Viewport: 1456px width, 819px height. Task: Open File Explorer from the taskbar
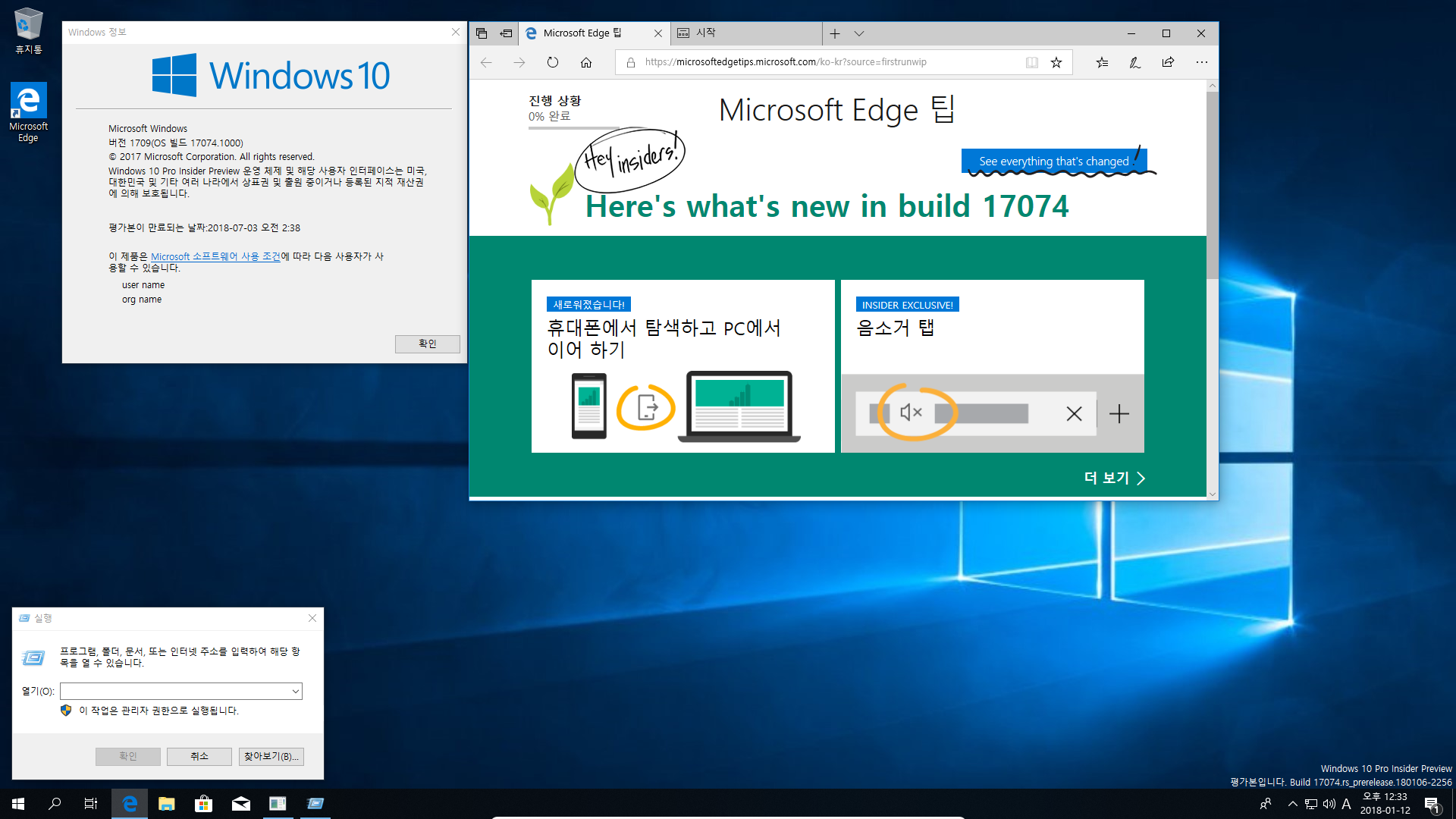(167, 804)
